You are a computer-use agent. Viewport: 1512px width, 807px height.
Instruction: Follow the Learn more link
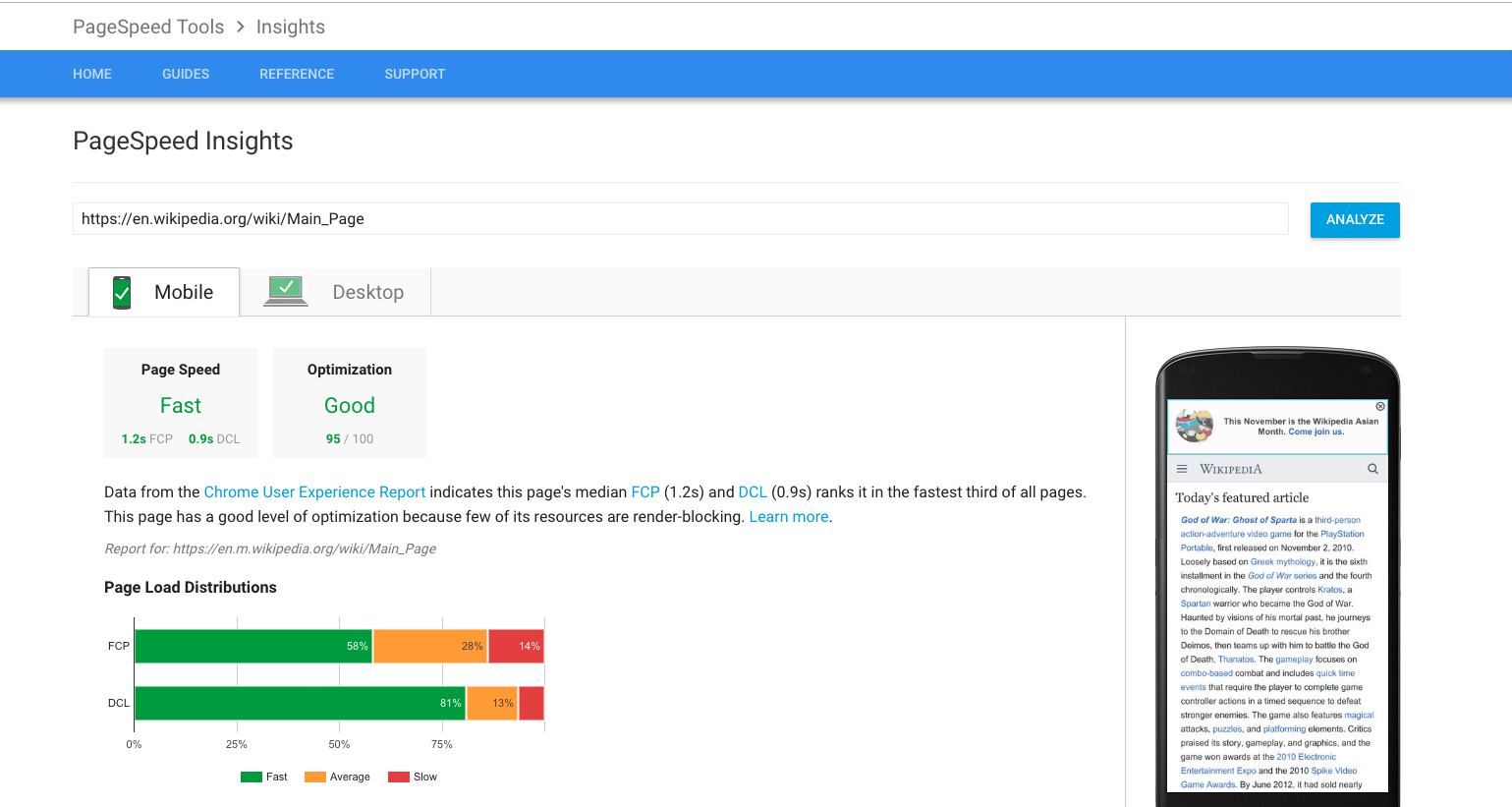coord(788,517)
